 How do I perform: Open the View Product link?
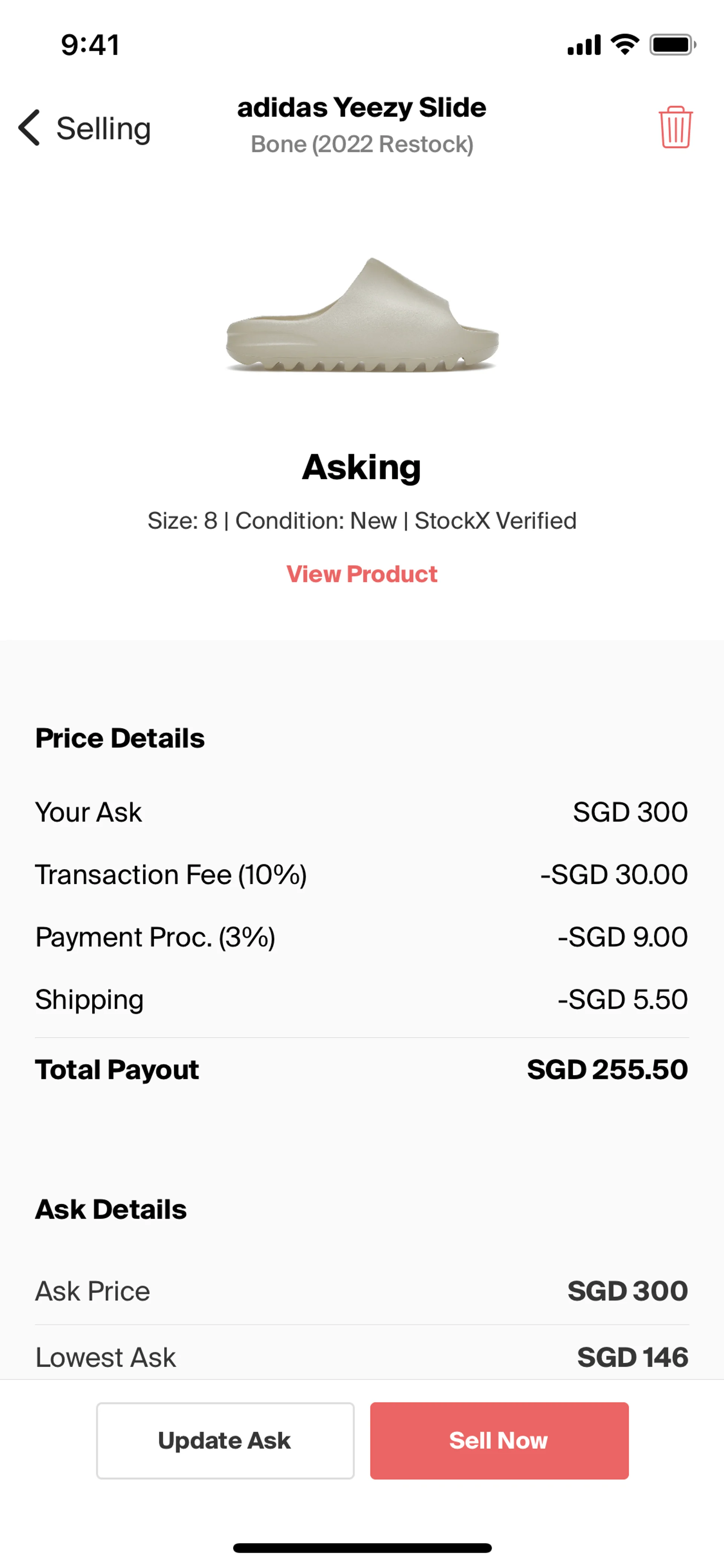coord(362,574)
